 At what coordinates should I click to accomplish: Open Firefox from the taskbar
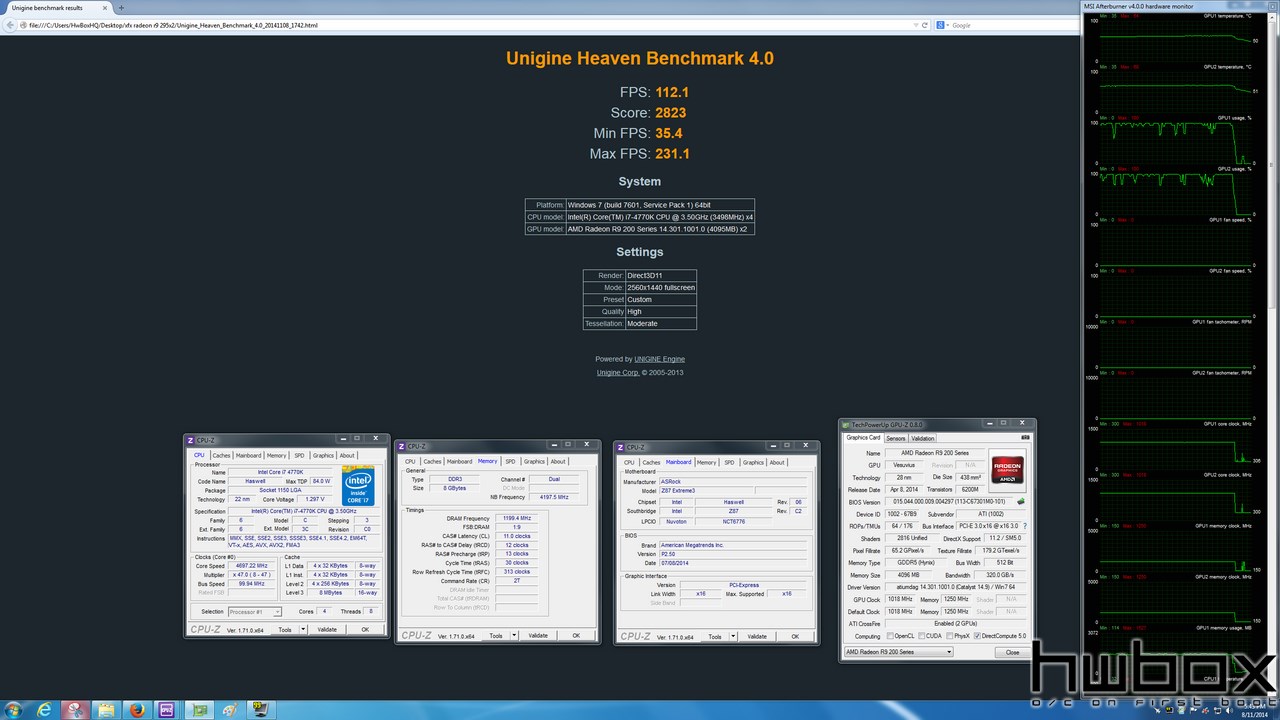pos(137,710)
